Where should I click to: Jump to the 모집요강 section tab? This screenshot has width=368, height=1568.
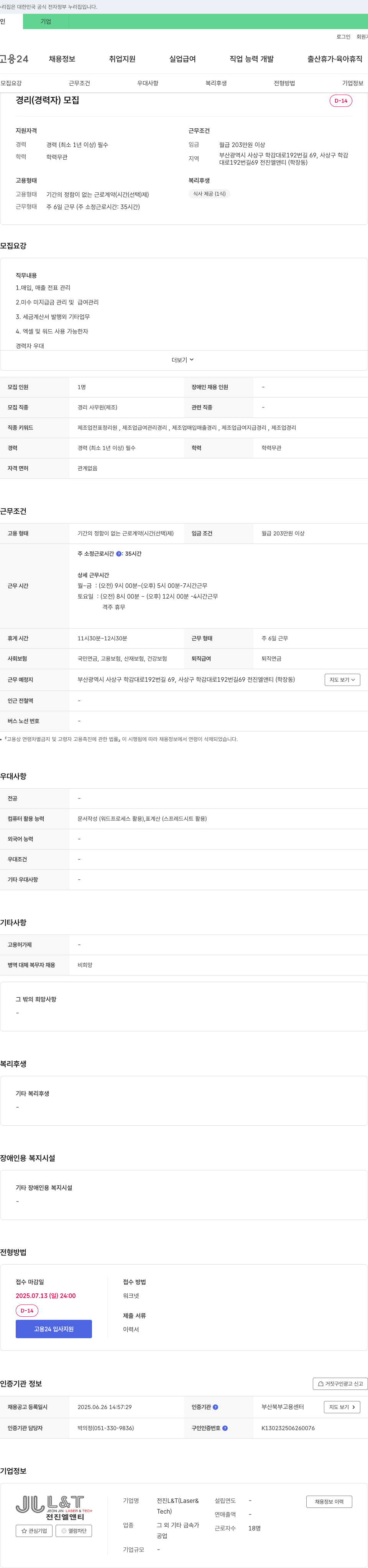(x=11, y=83)
